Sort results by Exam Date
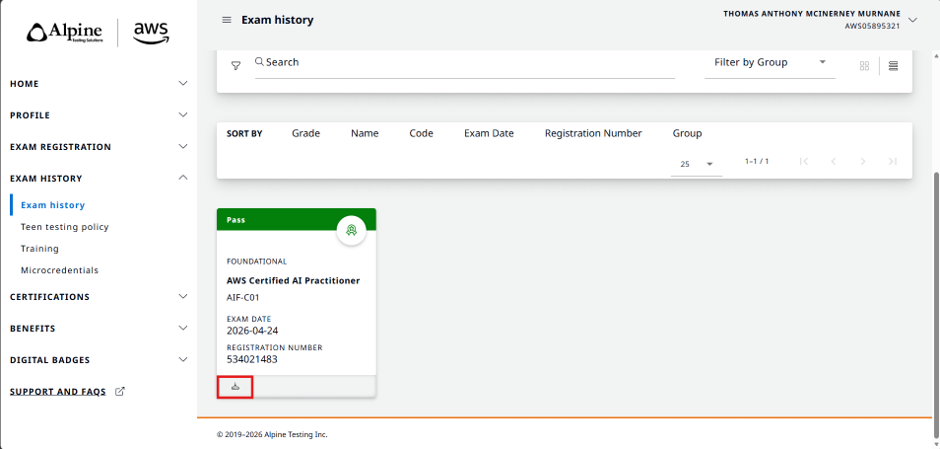Viewport: 940px width, 449px height. coord(489,133)
